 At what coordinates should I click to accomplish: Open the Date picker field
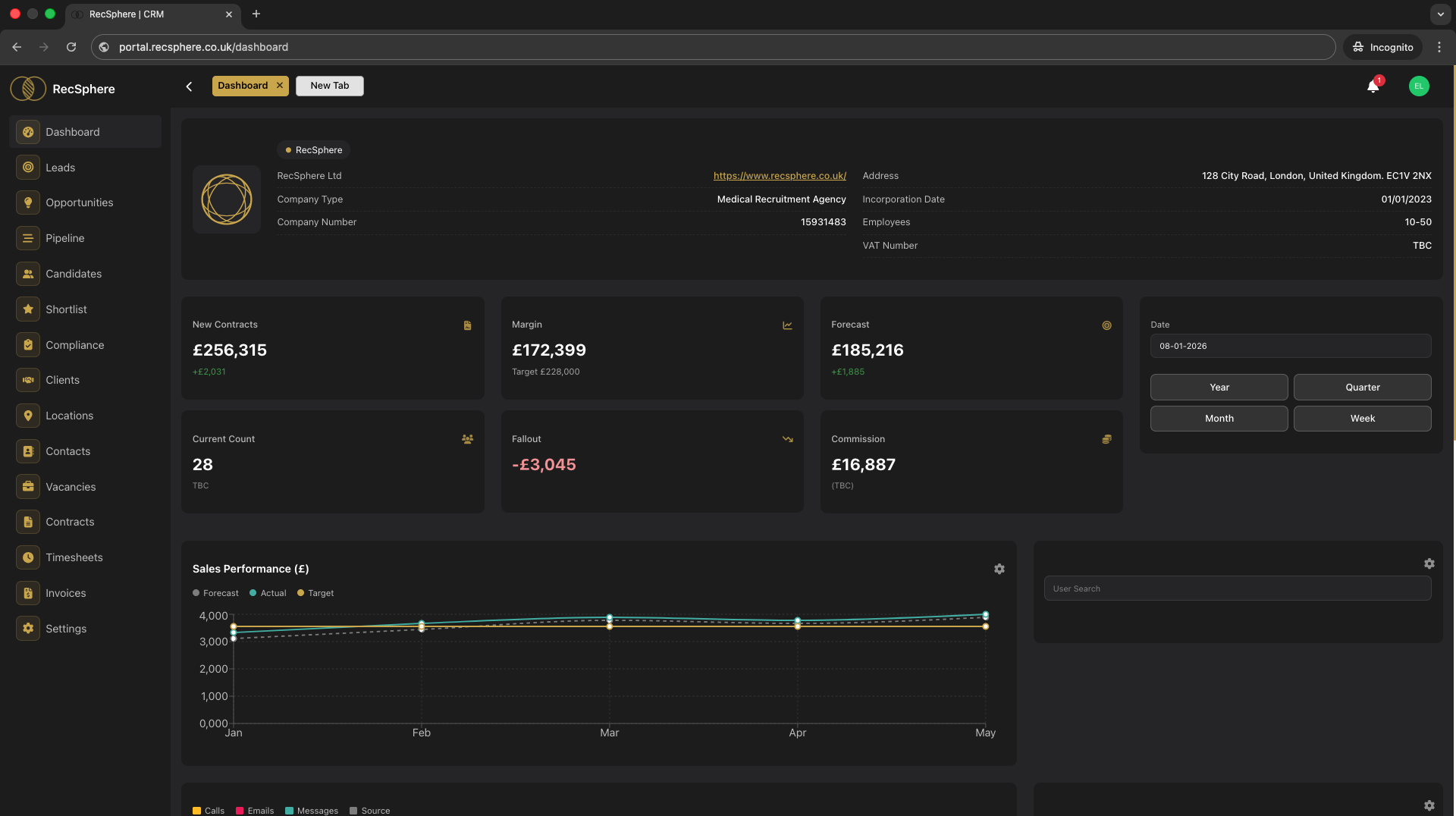[1290, 346]
